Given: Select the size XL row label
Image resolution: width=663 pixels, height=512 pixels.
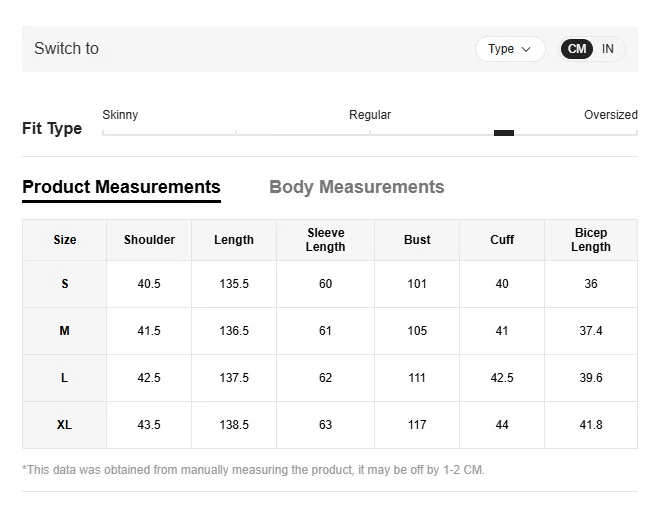Looking at the screenshot, I should (x=65, y=425).
